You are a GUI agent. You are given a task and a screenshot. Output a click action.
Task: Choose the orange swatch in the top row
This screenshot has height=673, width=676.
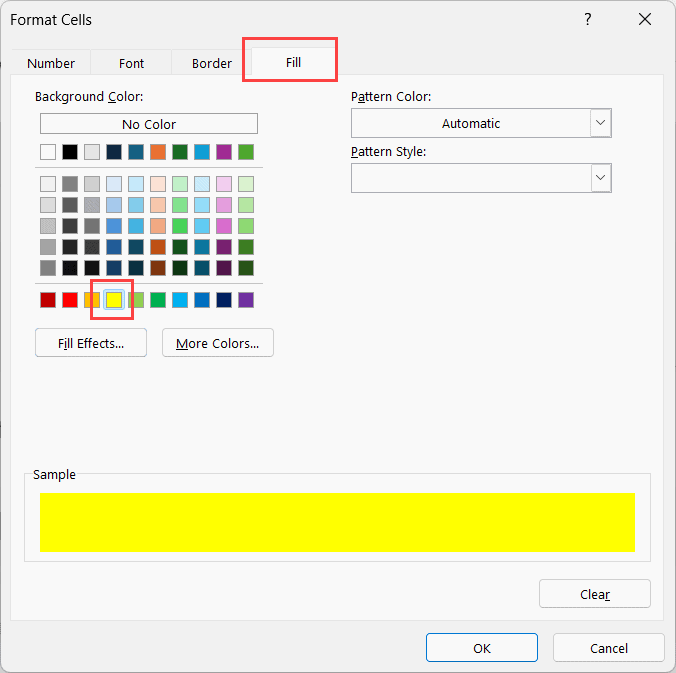point(158,152)
